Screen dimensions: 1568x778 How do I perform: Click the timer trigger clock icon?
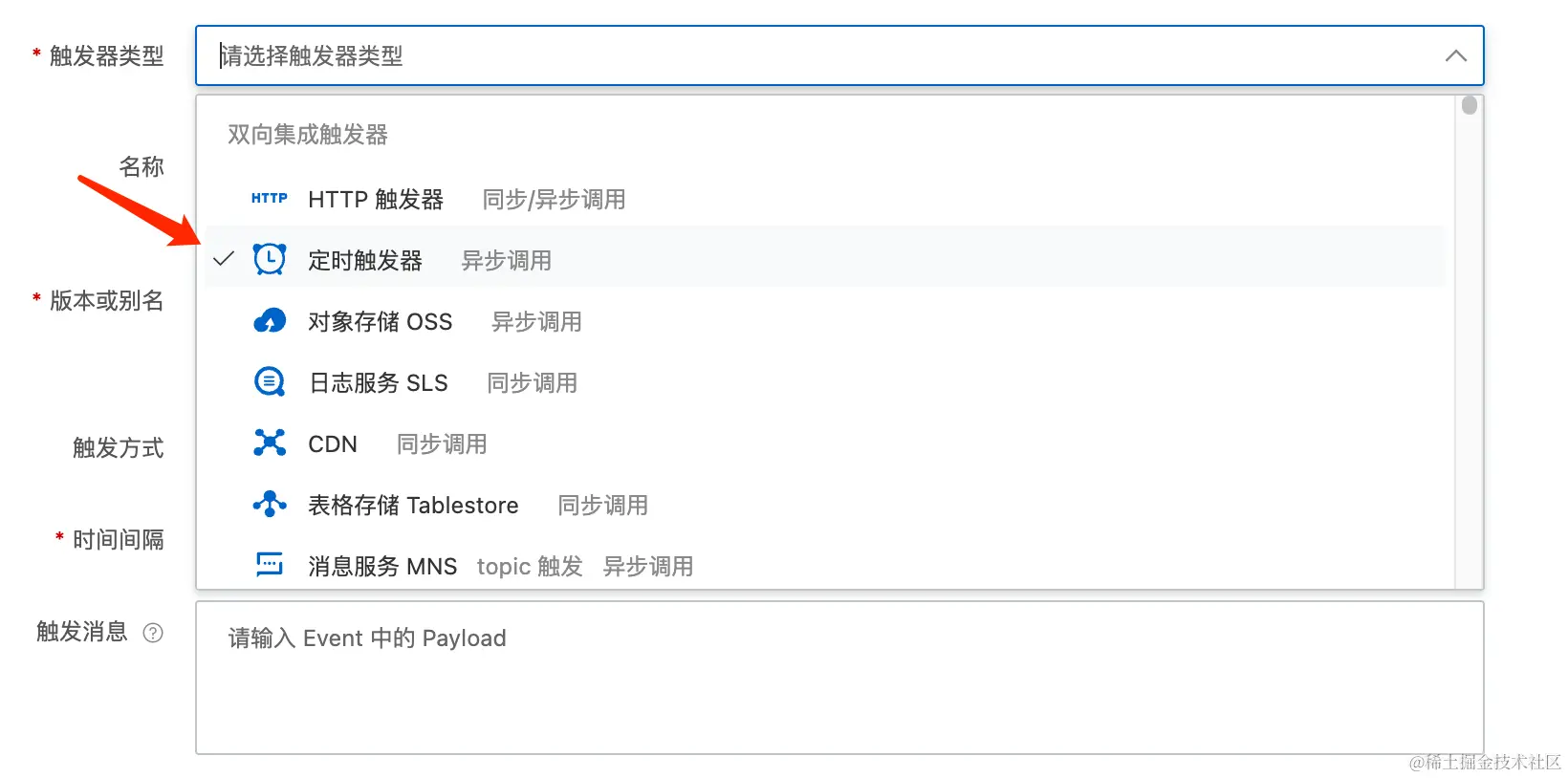[270, 259]
